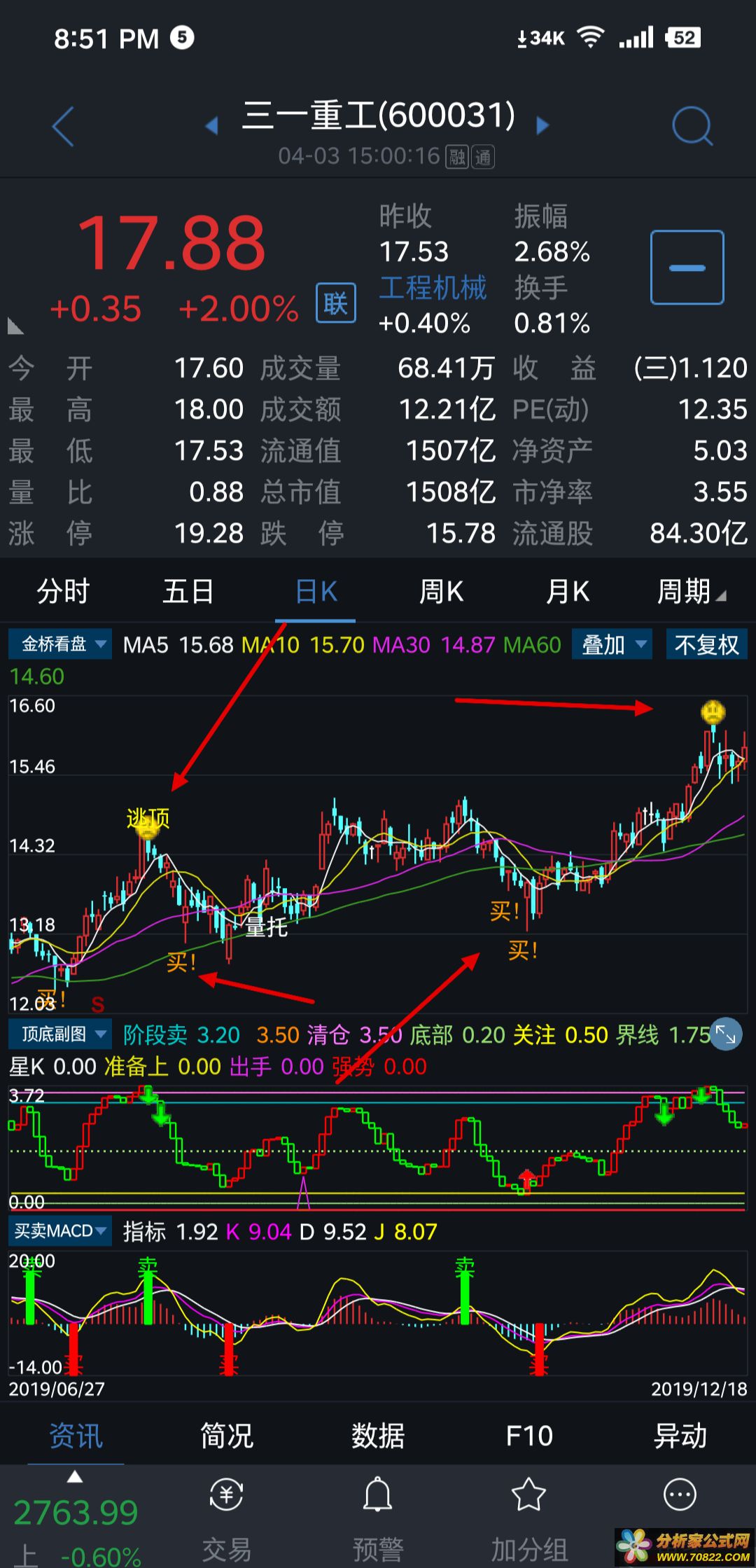This screenshot has height=1568, width=756.
Task: Expand chart with fullscreen arrows icon
Action: [x=725, y=1034]
